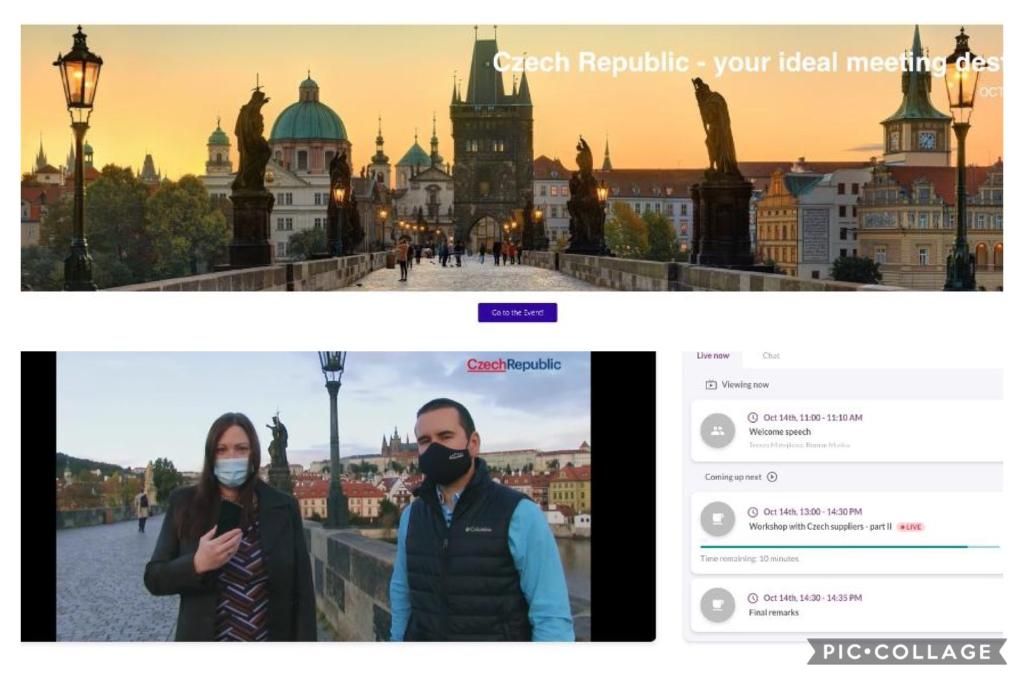Click the clock icon beside 11:00 - 11:10 AM
Viewport: 1024px width, 682px height.
753,418
